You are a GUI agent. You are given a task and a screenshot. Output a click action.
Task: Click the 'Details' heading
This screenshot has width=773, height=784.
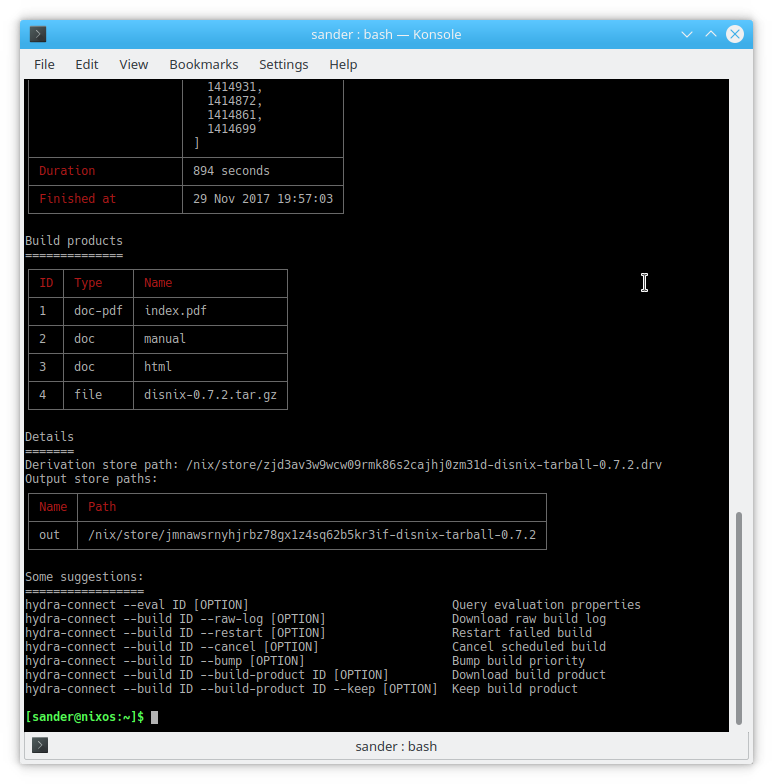click(50, 437)
